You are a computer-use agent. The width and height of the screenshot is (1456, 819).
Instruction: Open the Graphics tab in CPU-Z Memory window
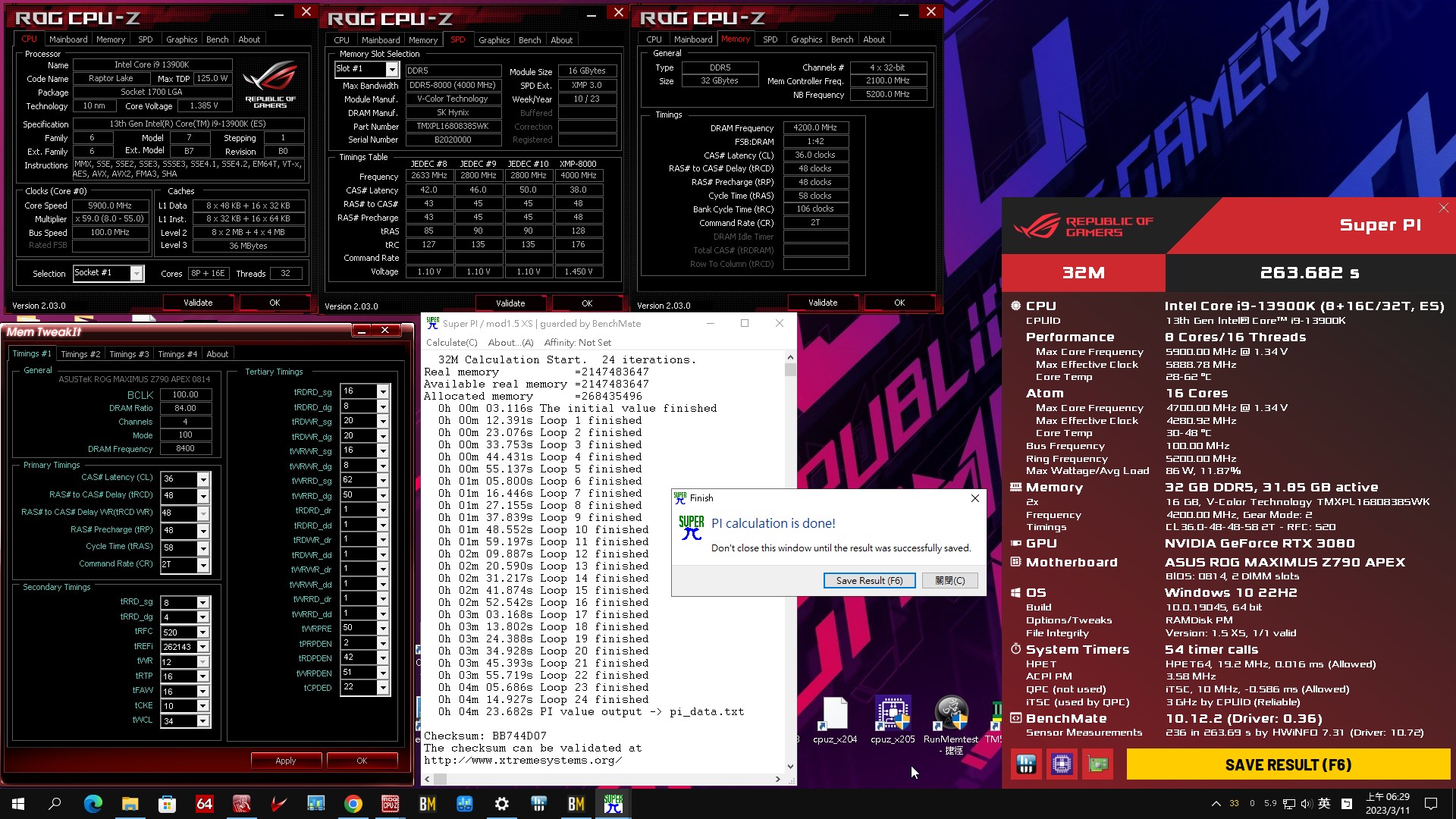[806, 39]
